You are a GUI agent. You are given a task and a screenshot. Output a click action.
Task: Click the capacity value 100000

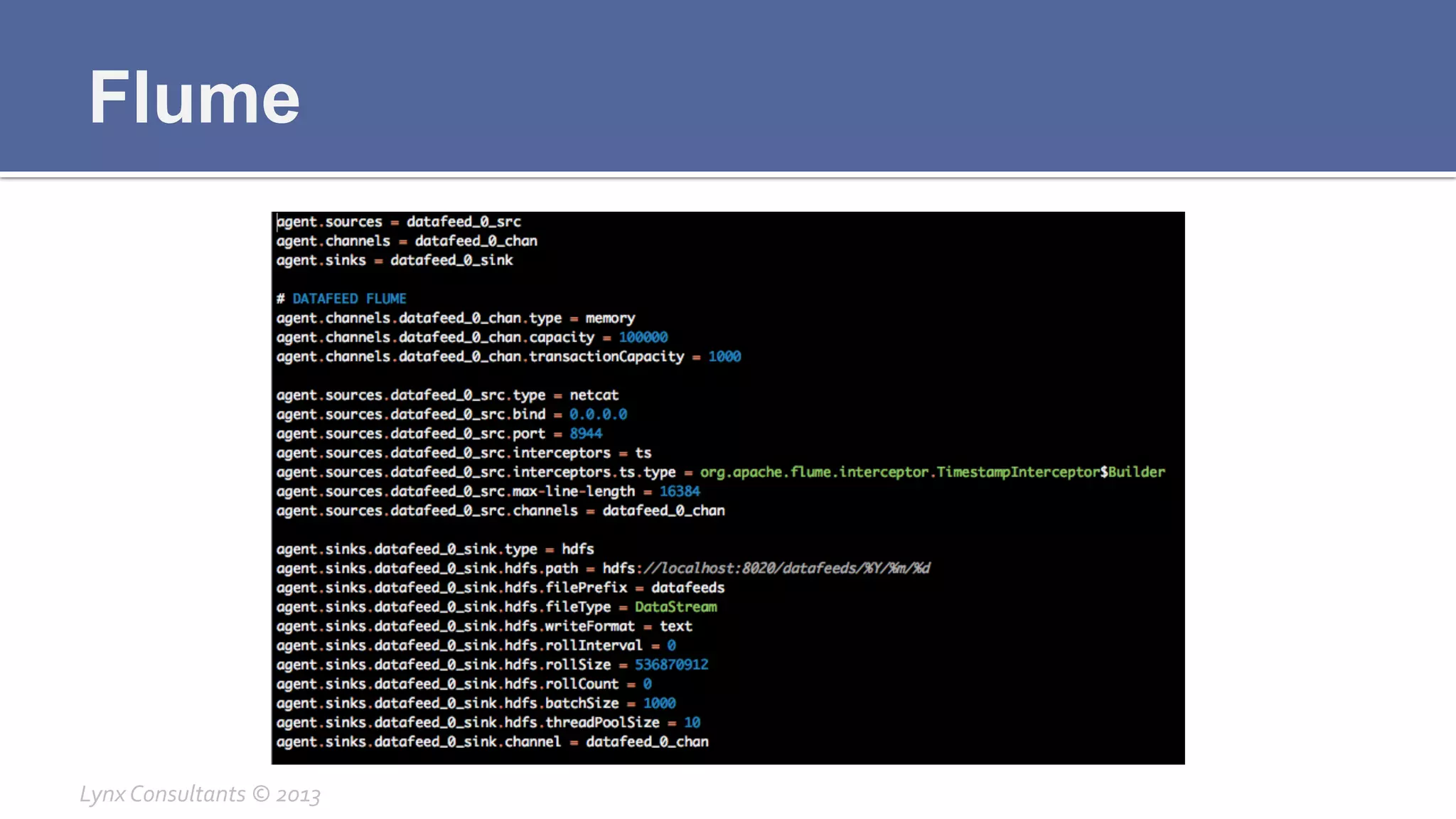(643, 337)
